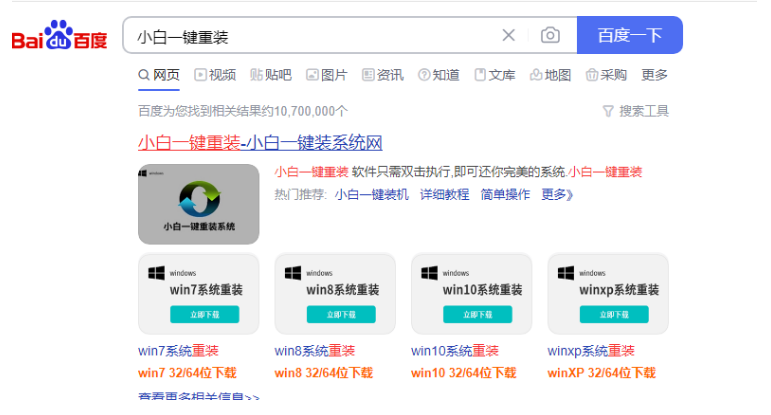
Task: Click 更多》 next to hot recommendations
Action: (x=557, y=195)
